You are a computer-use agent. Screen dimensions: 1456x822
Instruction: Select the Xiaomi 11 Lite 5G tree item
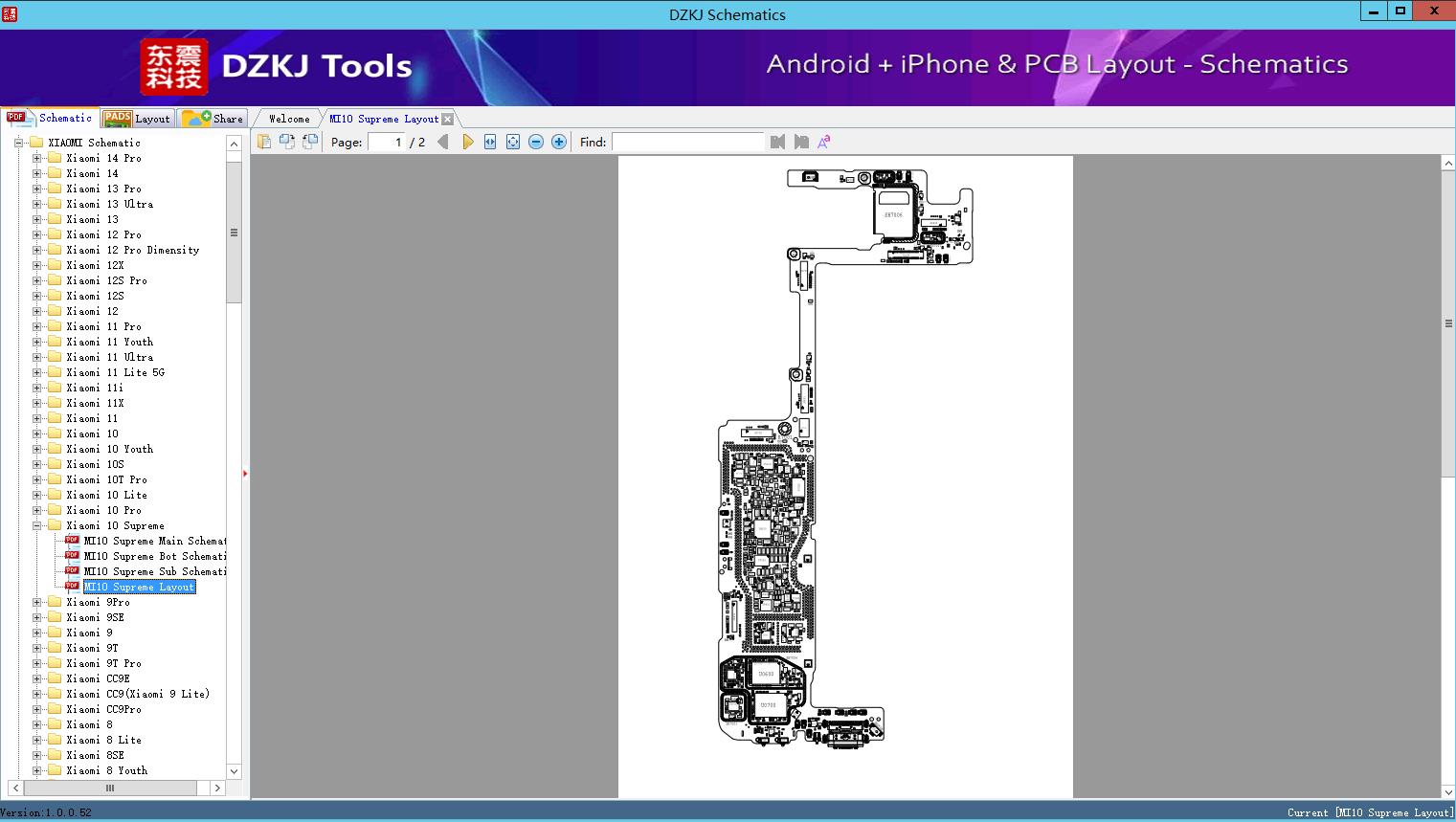[115, 372]
